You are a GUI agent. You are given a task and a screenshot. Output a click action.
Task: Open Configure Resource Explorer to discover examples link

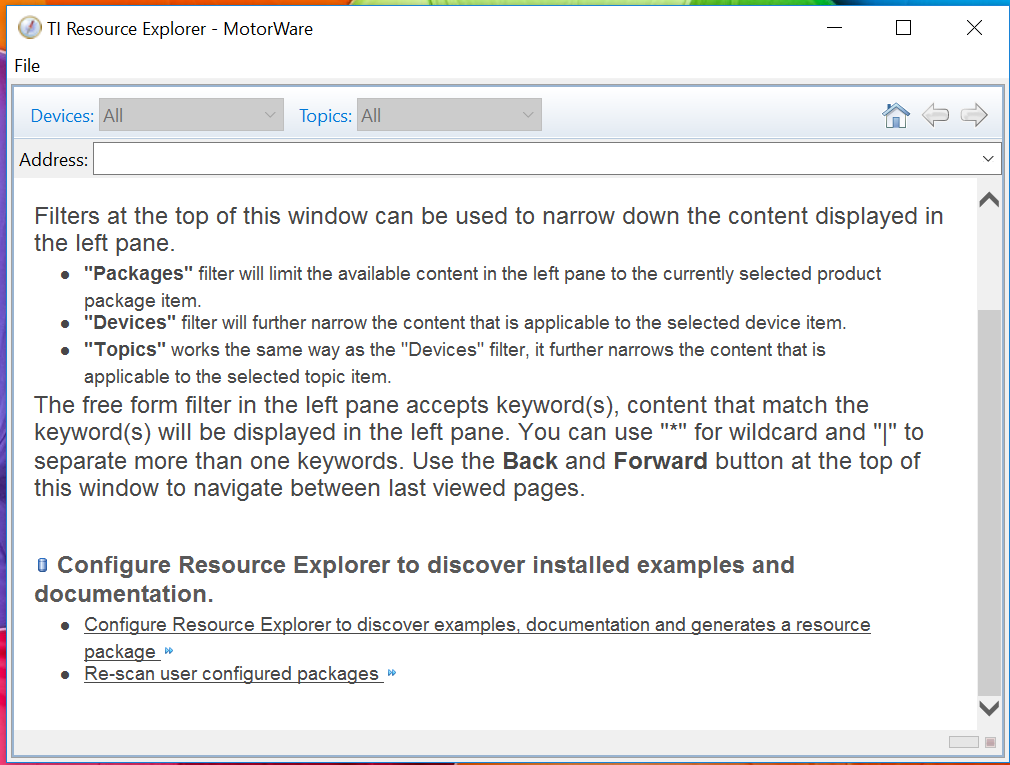[477, 625]
